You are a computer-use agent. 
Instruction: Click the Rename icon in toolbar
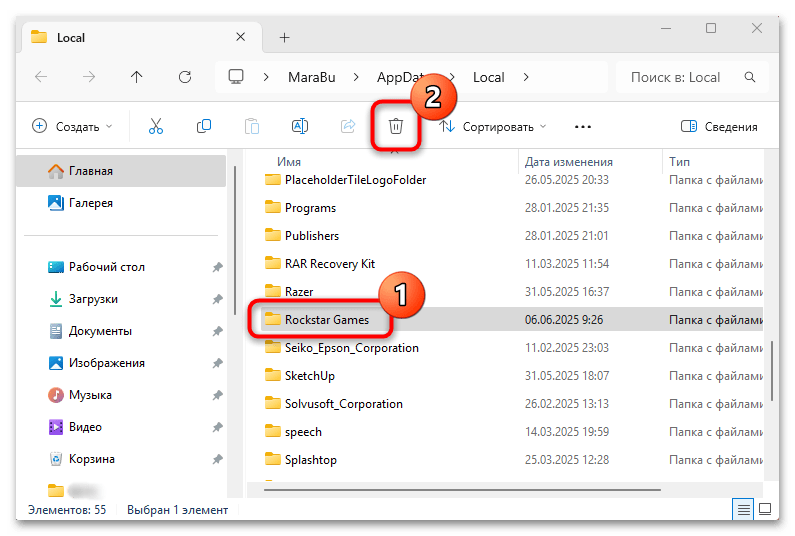pos(299,127)
